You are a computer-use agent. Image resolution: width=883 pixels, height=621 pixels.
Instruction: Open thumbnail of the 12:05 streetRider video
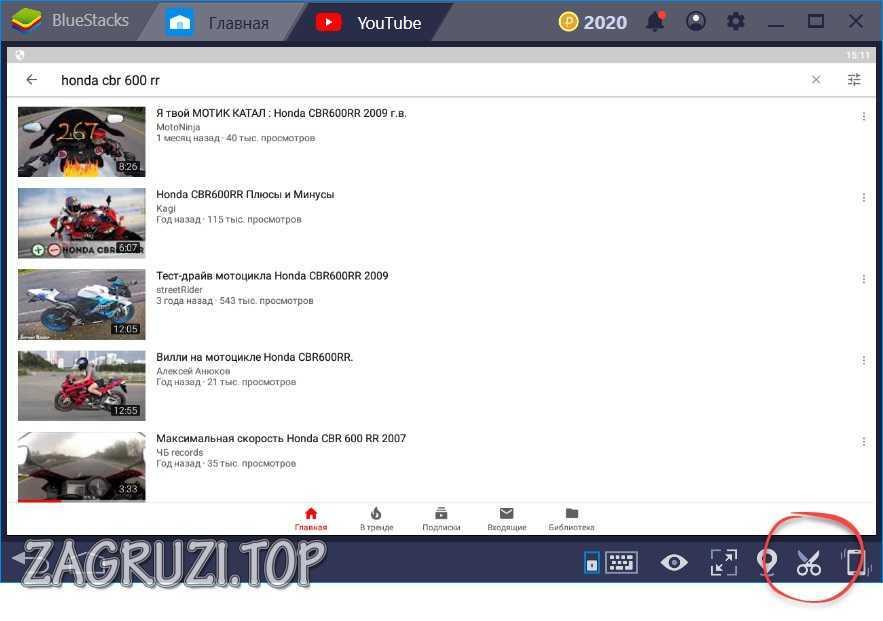[82, 305]
